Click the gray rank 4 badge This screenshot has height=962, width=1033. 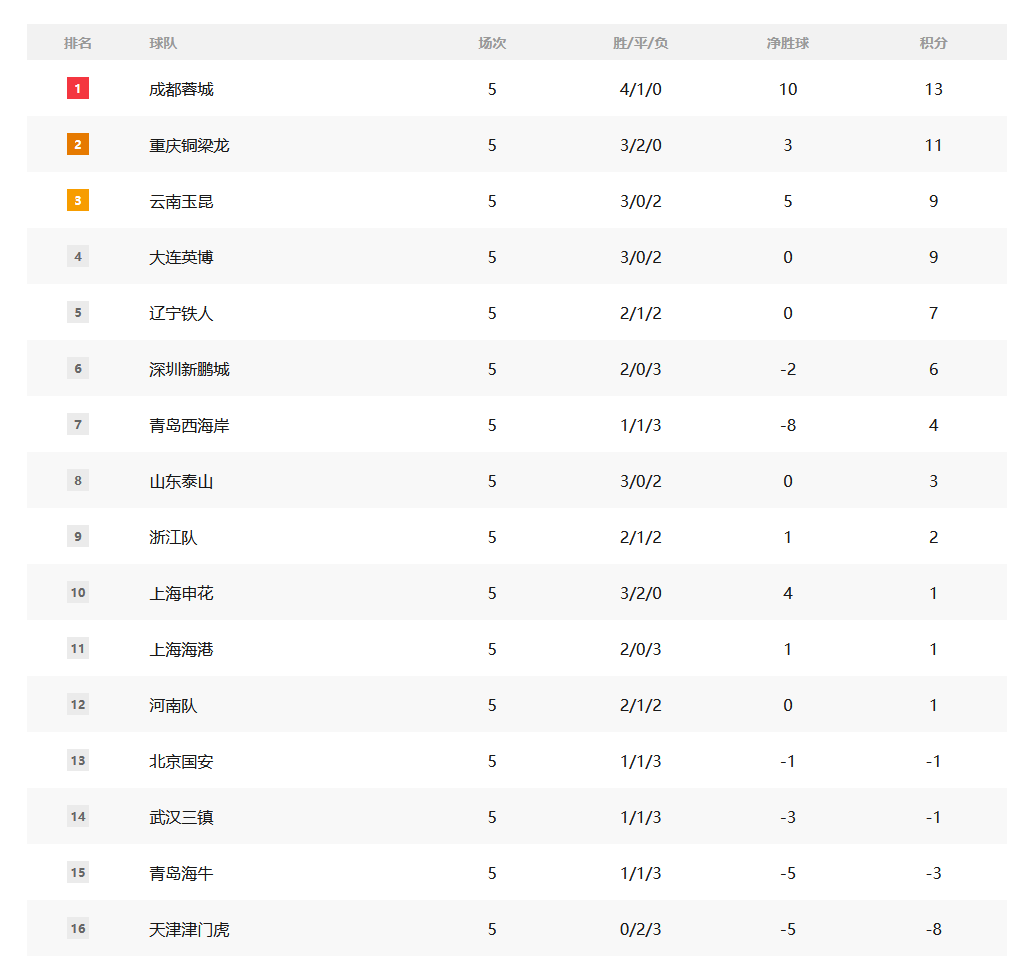pos(78,257)
